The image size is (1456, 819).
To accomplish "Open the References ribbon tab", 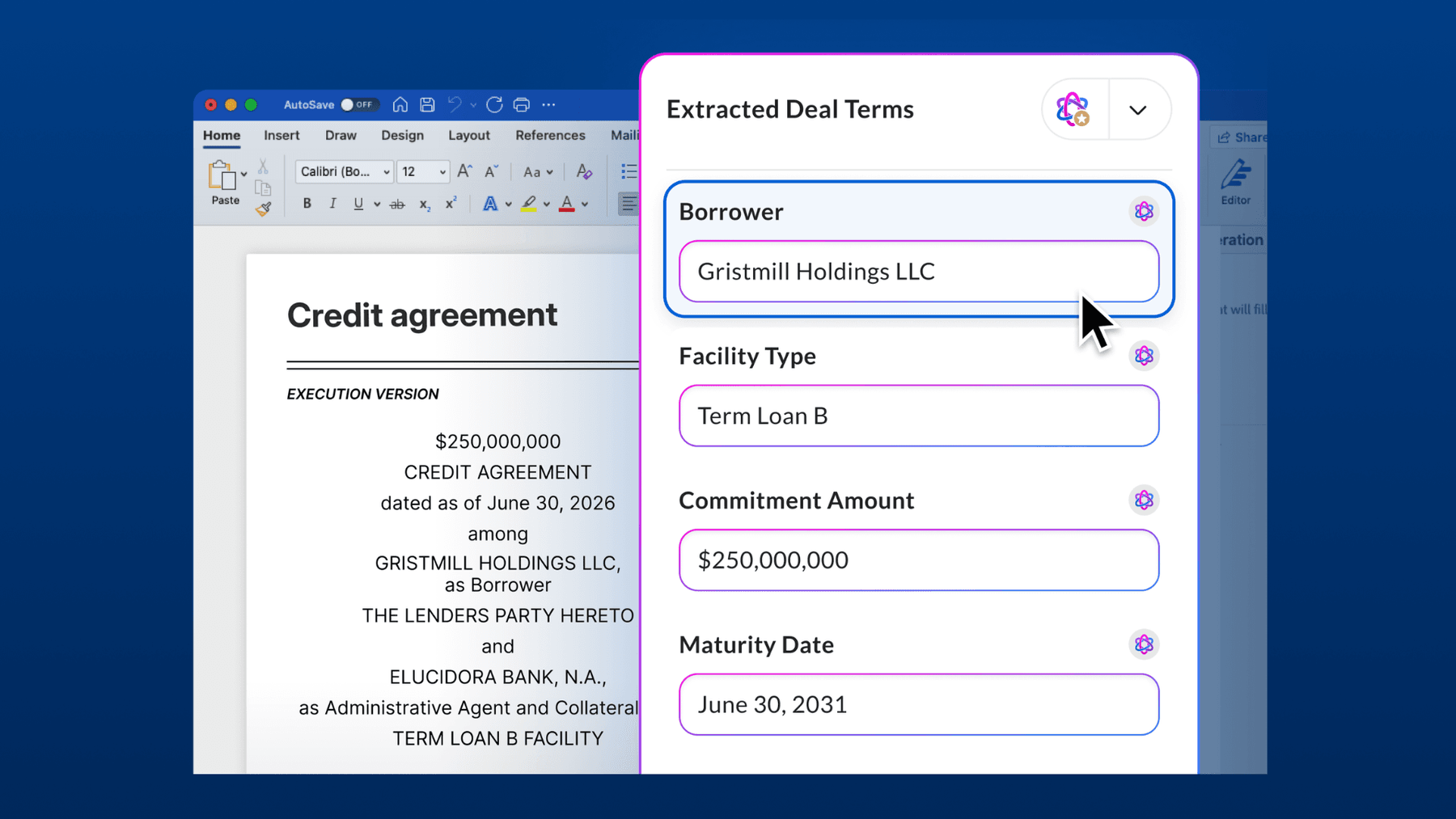I will [550, 135].
